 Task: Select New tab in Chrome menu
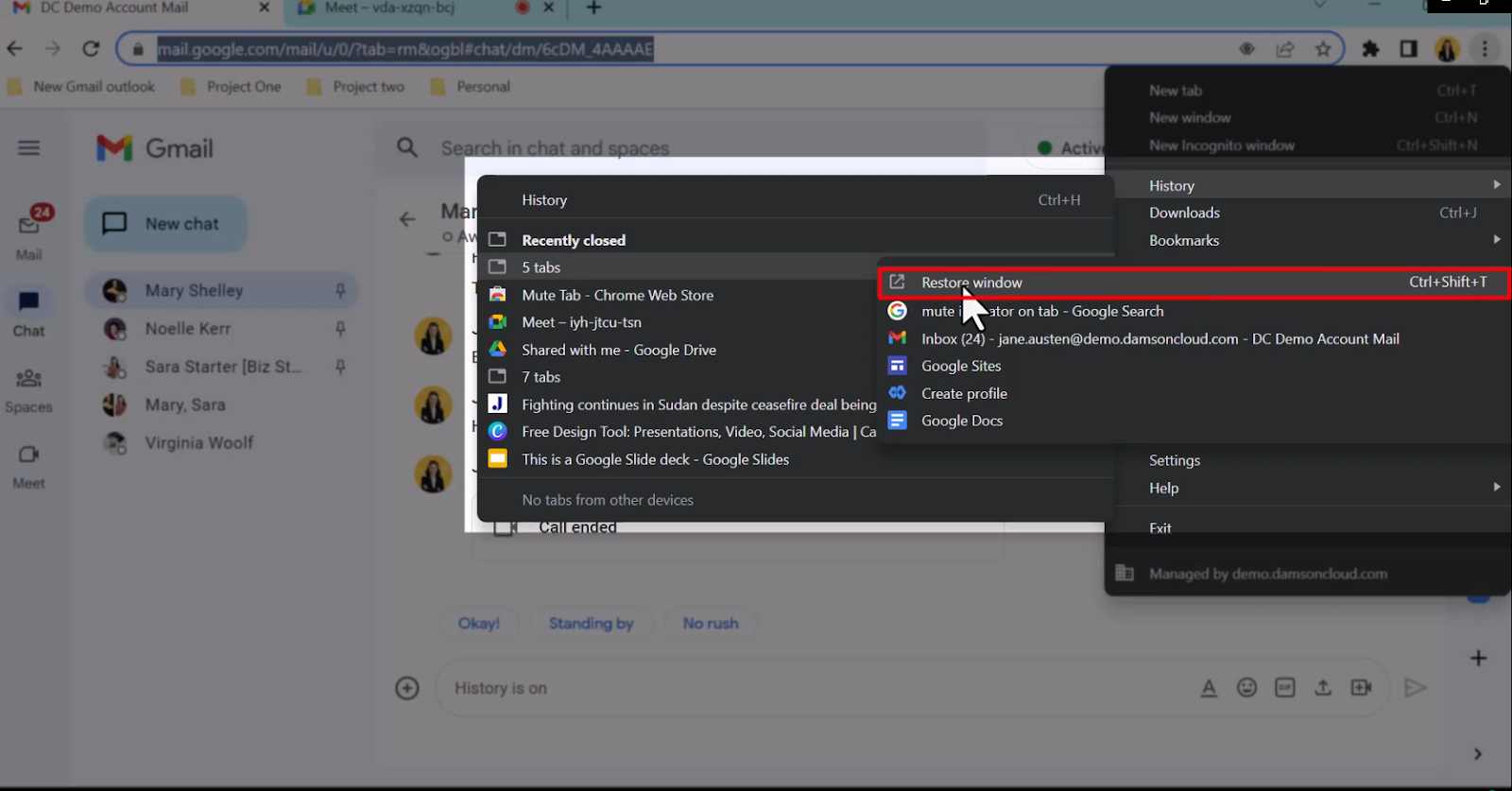click(1308, 91)
